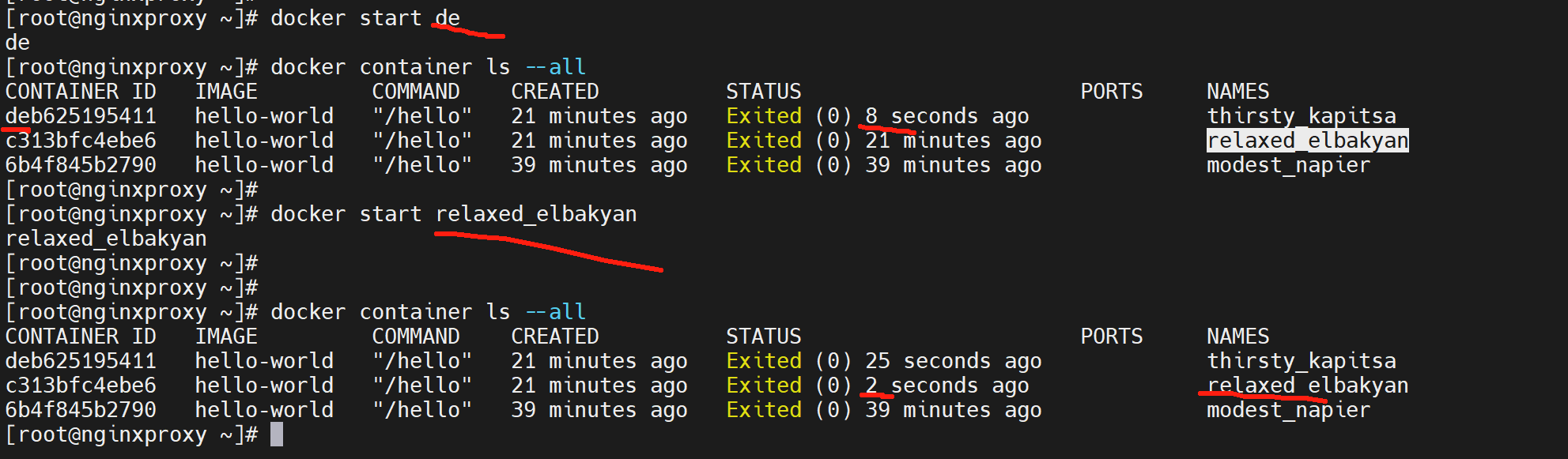The image size is (1568, 459).
Task: Click the "de" output line below the first command
Action: coord(17,43)
